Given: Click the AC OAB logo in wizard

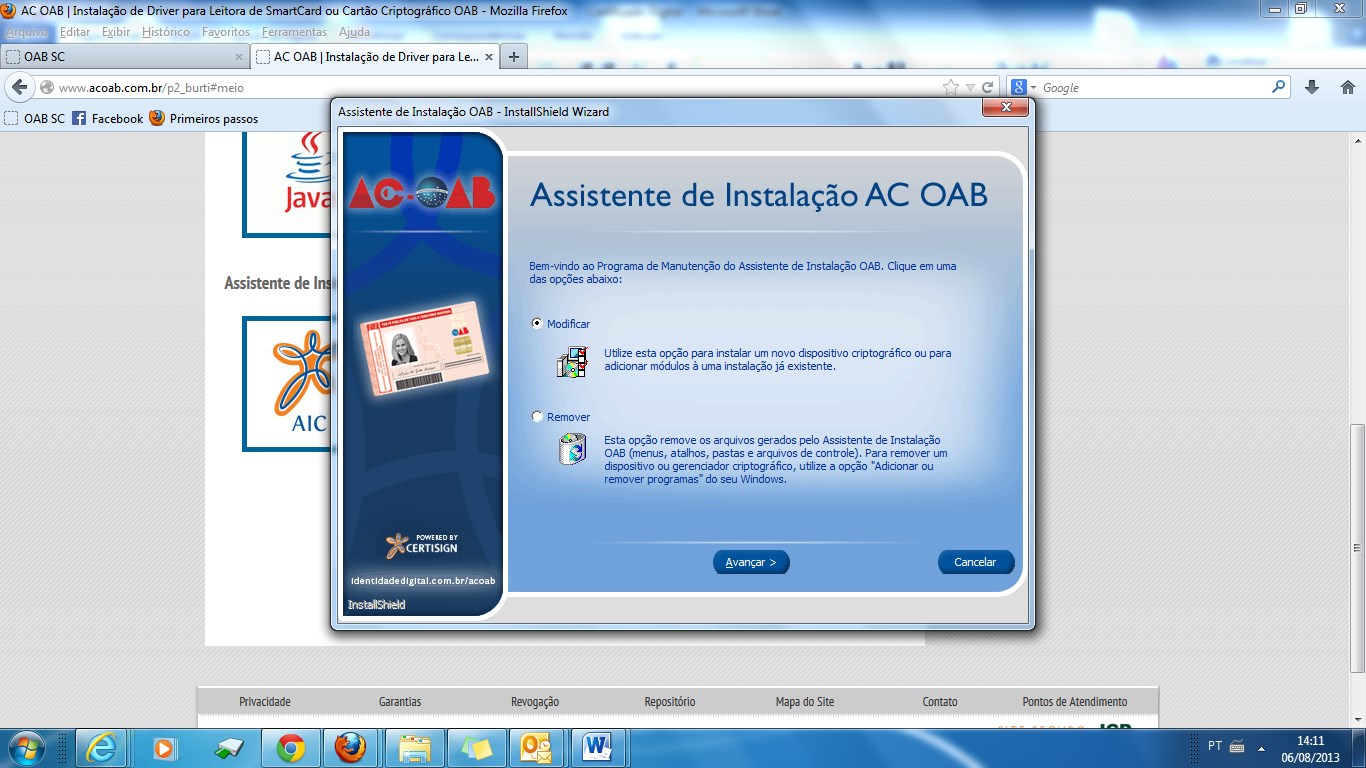Looking at the screenshot, I should (x=422, y=192).
